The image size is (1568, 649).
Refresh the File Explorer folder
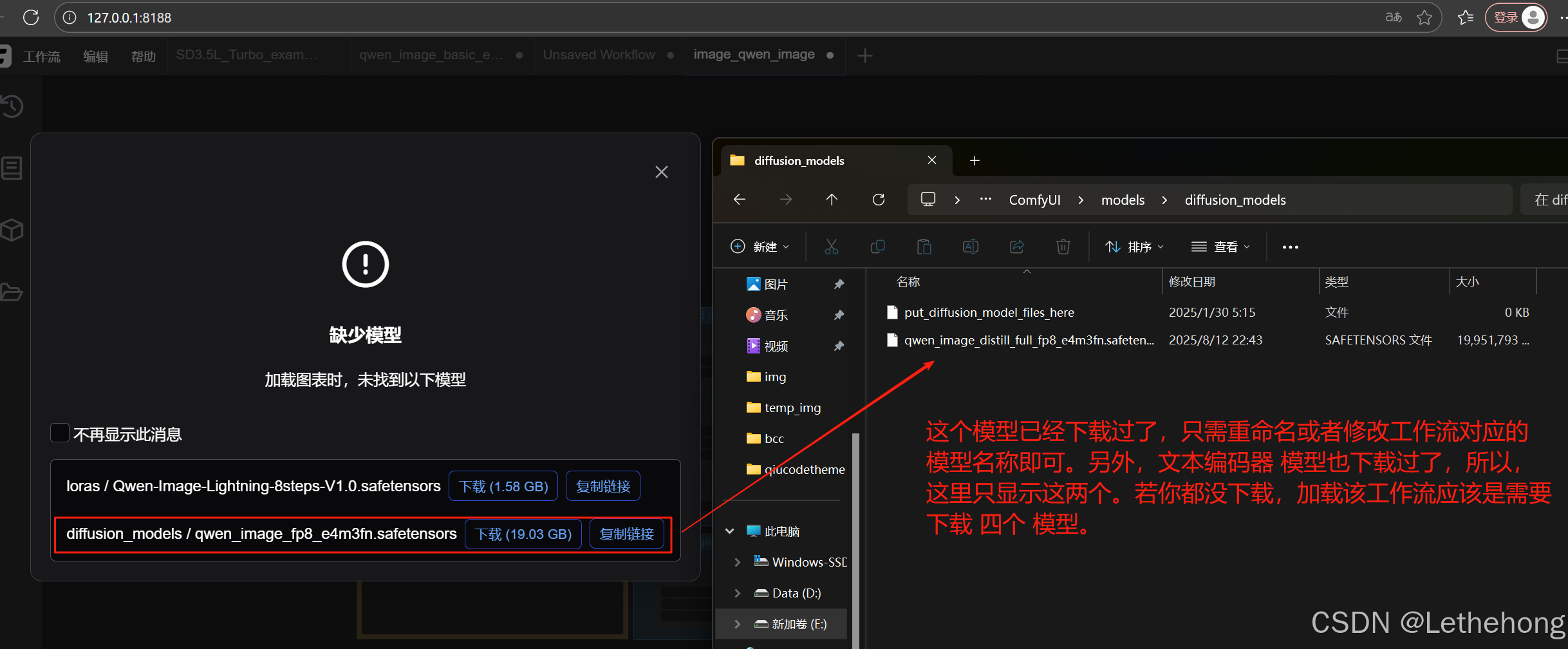click(x=878, y=200)
